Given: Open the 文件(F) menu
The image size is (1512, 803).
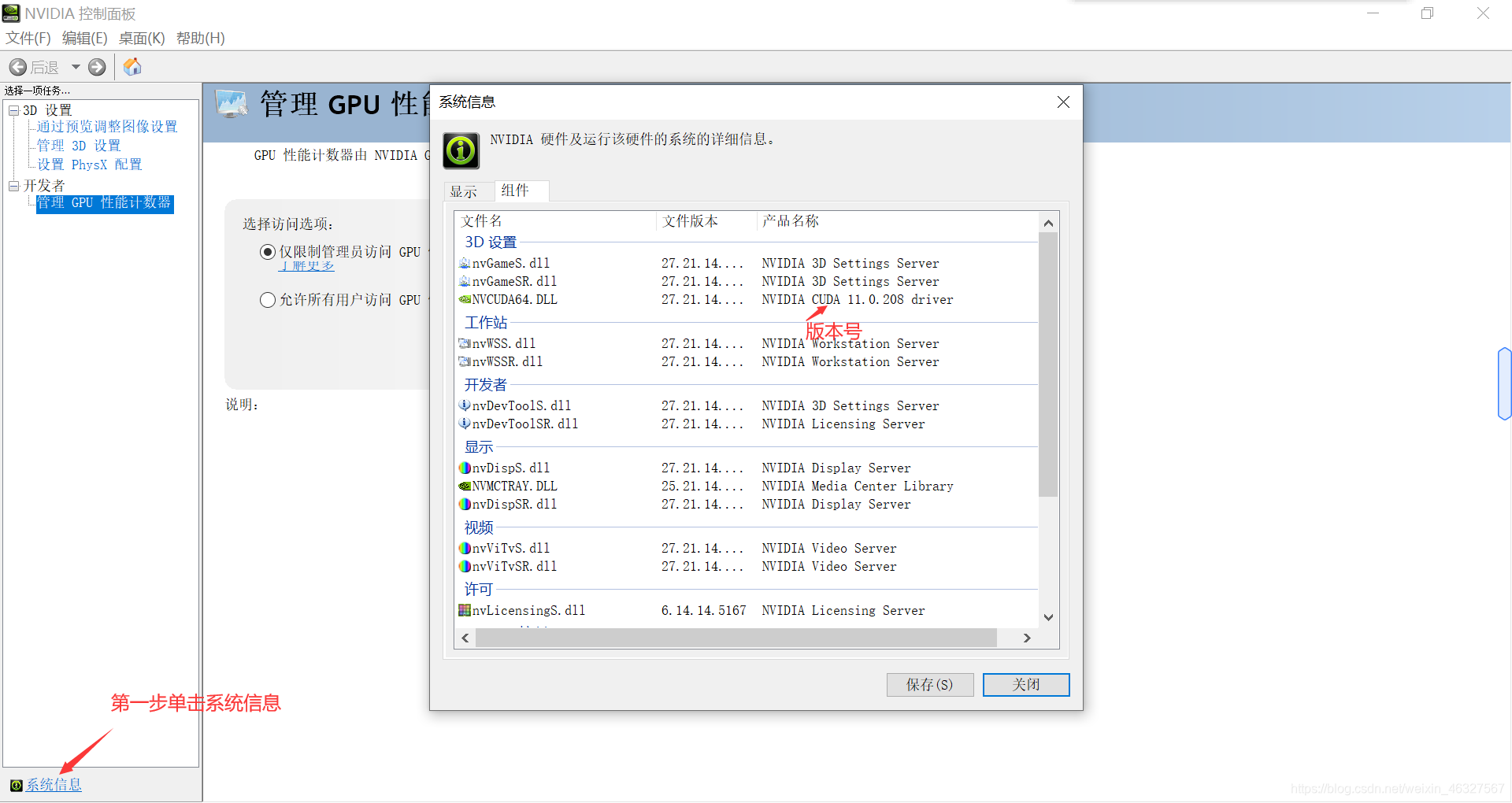Looking at the screenshot, I should click(x=28, y=39).
